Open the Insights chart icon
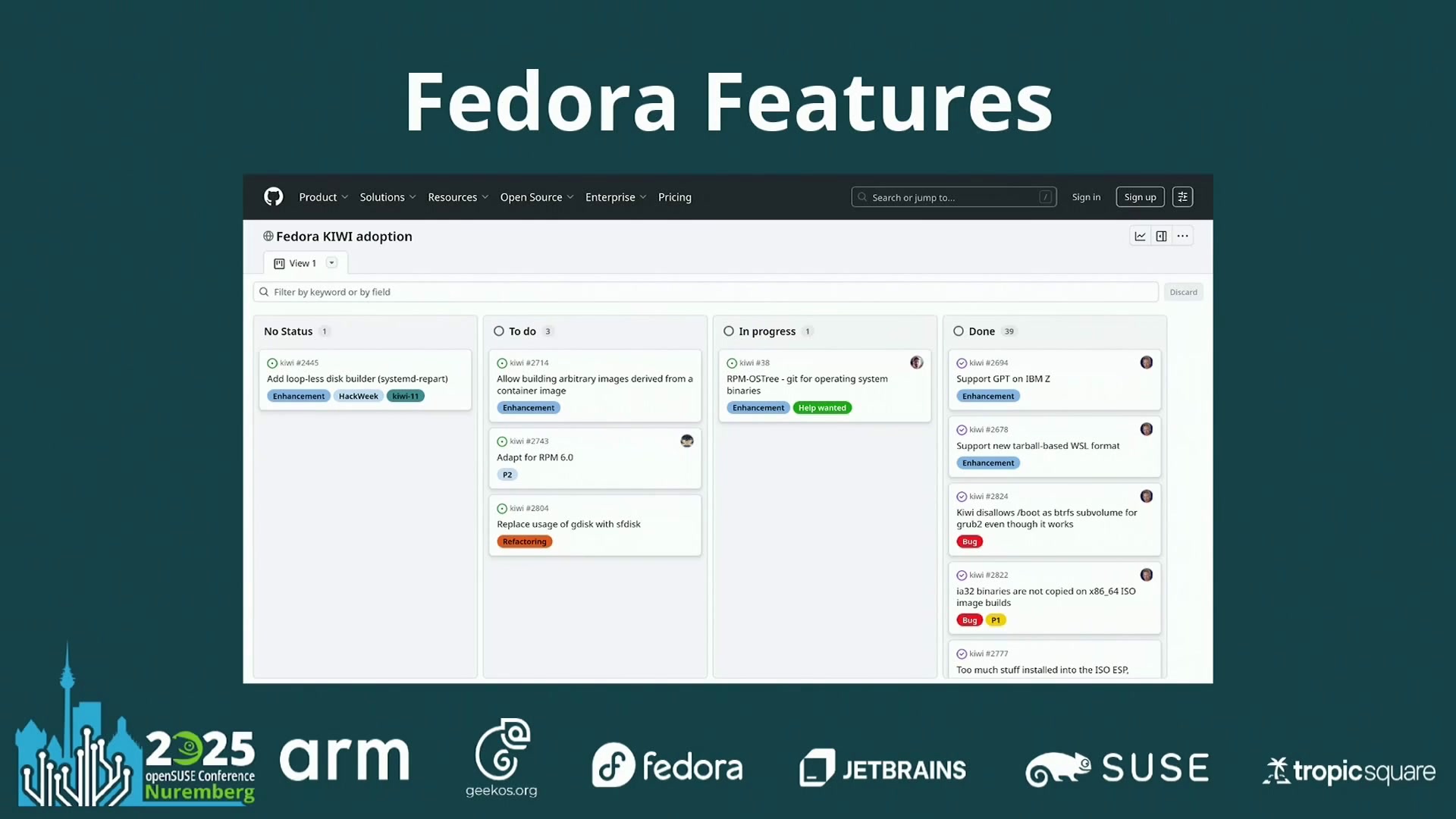The width and height of the screenshot is (1456, 819). pos(1140,236)
